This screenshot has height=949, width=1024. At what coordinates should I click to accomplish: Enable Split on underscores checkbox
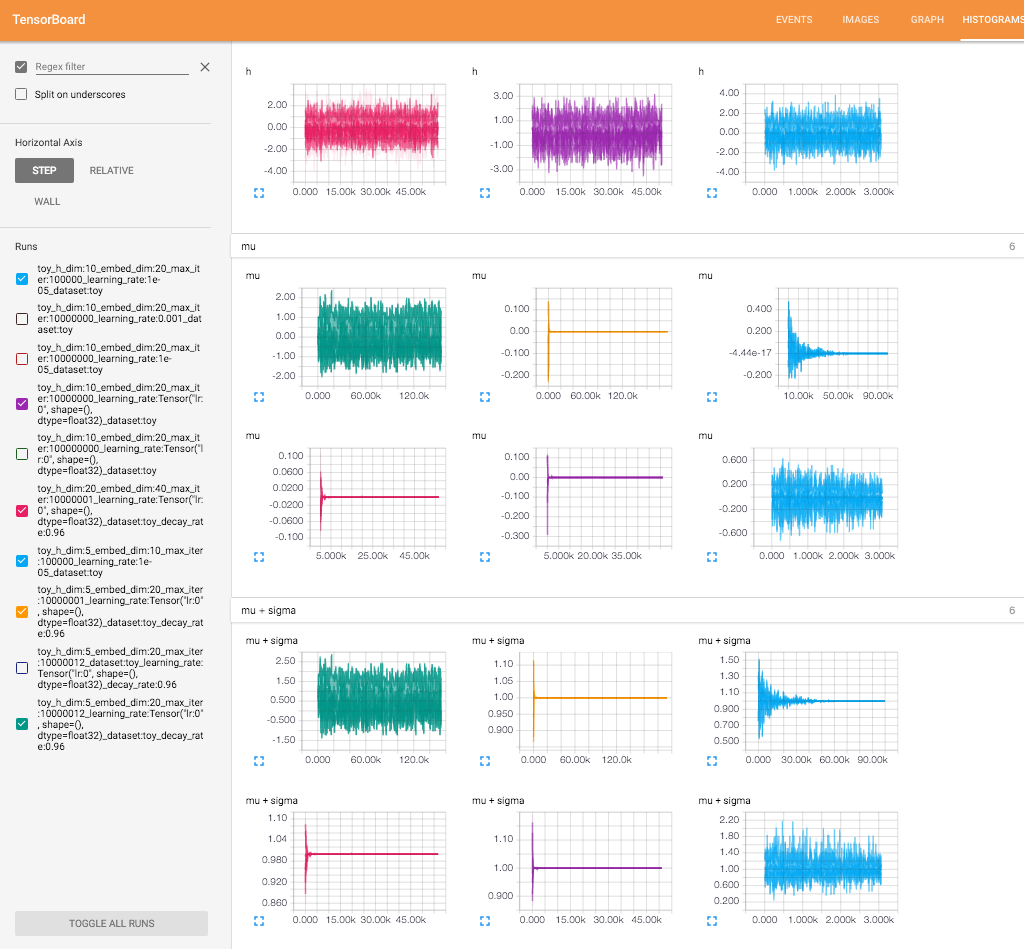(x=22, y=94)
